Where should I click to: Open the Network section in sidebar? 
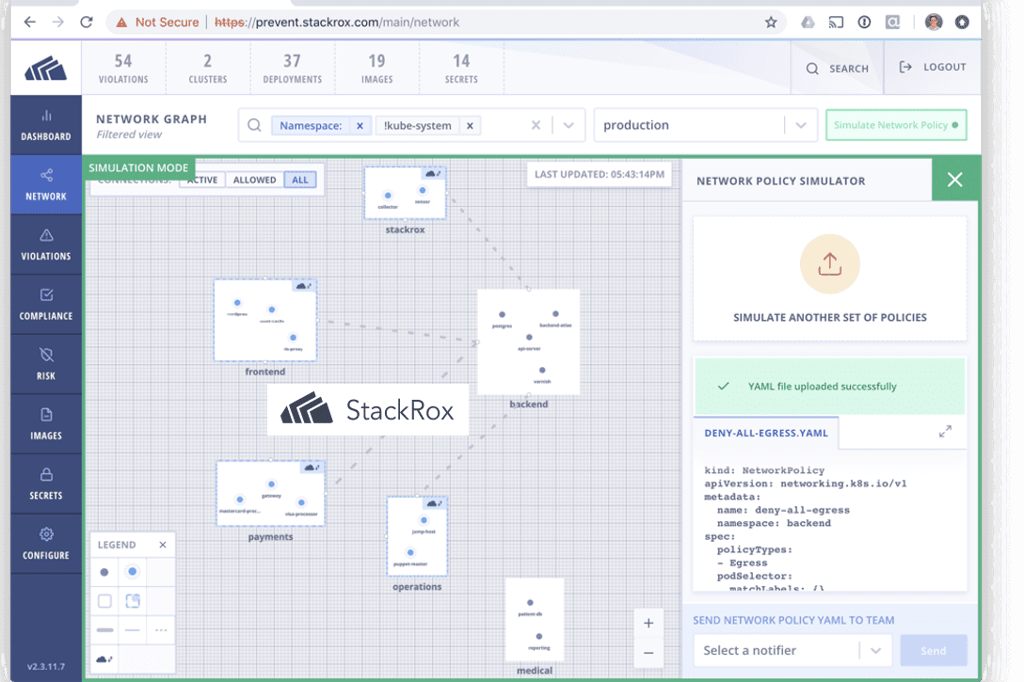pyautogui.click(x=46, y=185)
